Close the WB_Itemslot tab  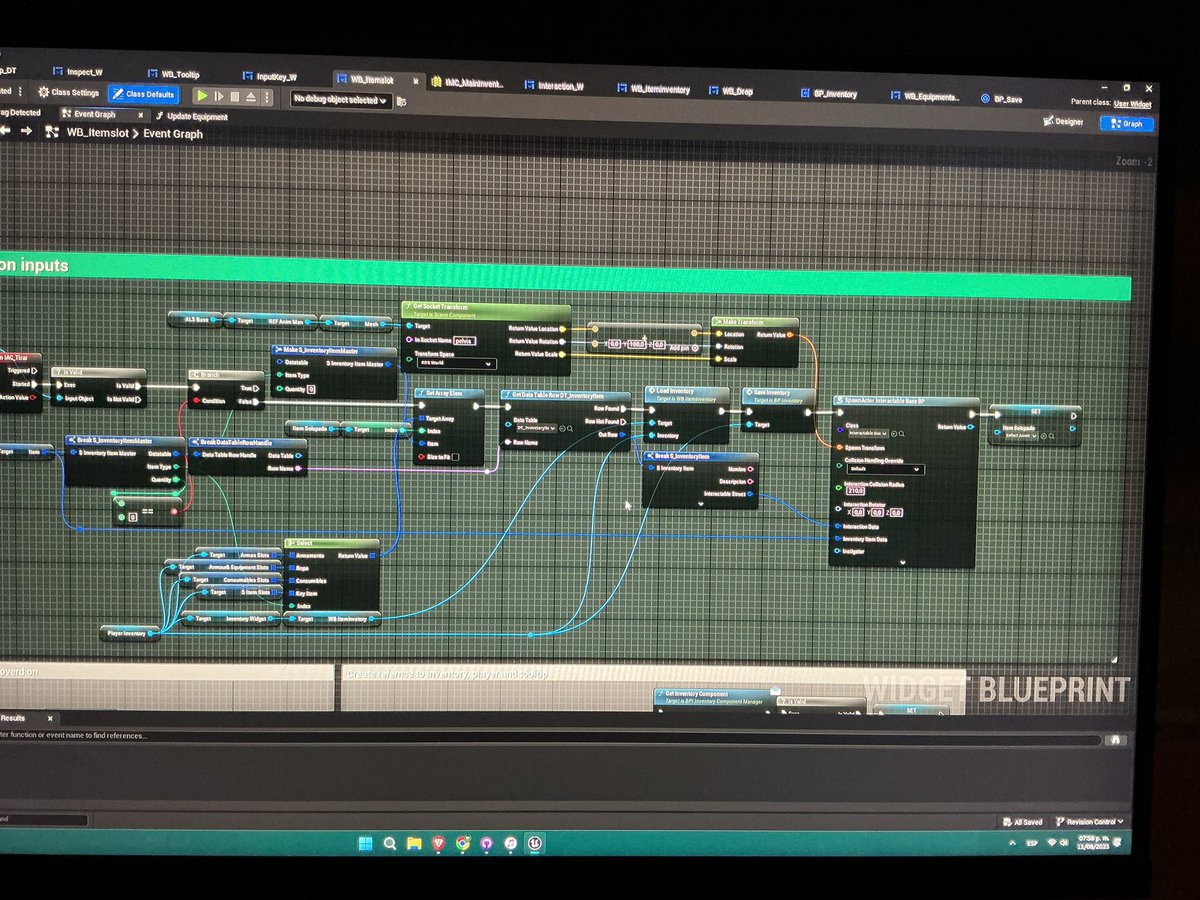414,80
